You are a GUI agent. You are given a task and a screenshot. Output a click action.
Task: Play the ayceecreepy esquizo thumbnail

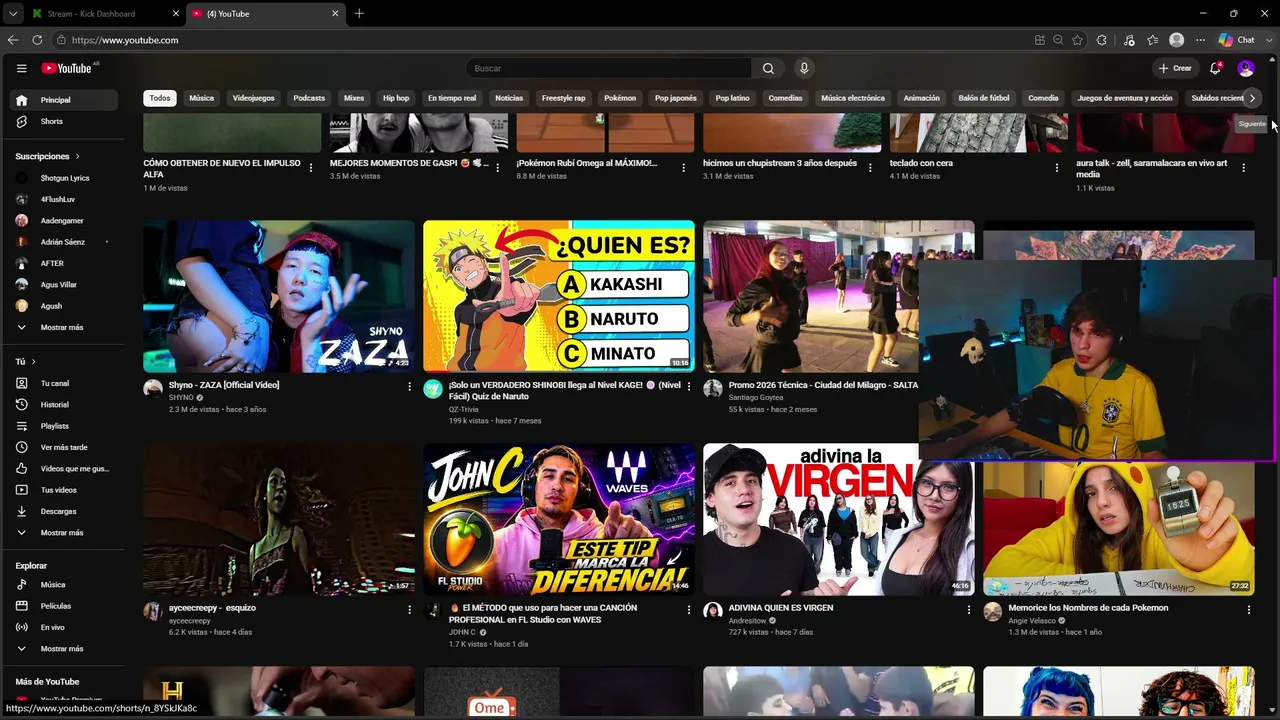coord(279,519)
